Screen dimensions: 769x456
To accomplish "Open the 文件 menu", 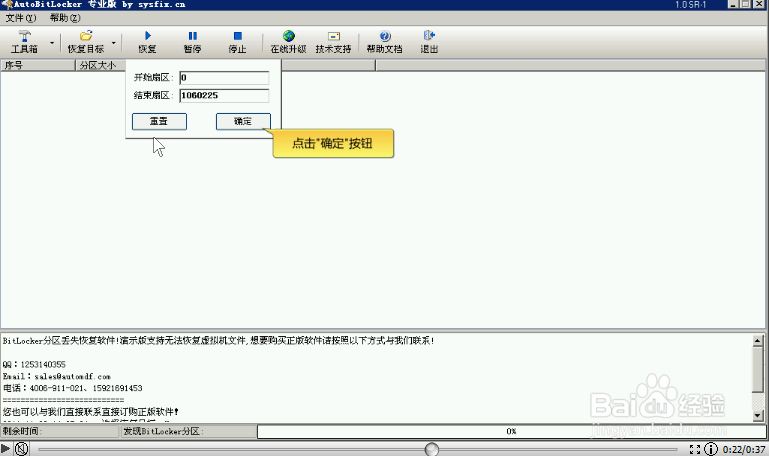I will click(x=21, y=18).
